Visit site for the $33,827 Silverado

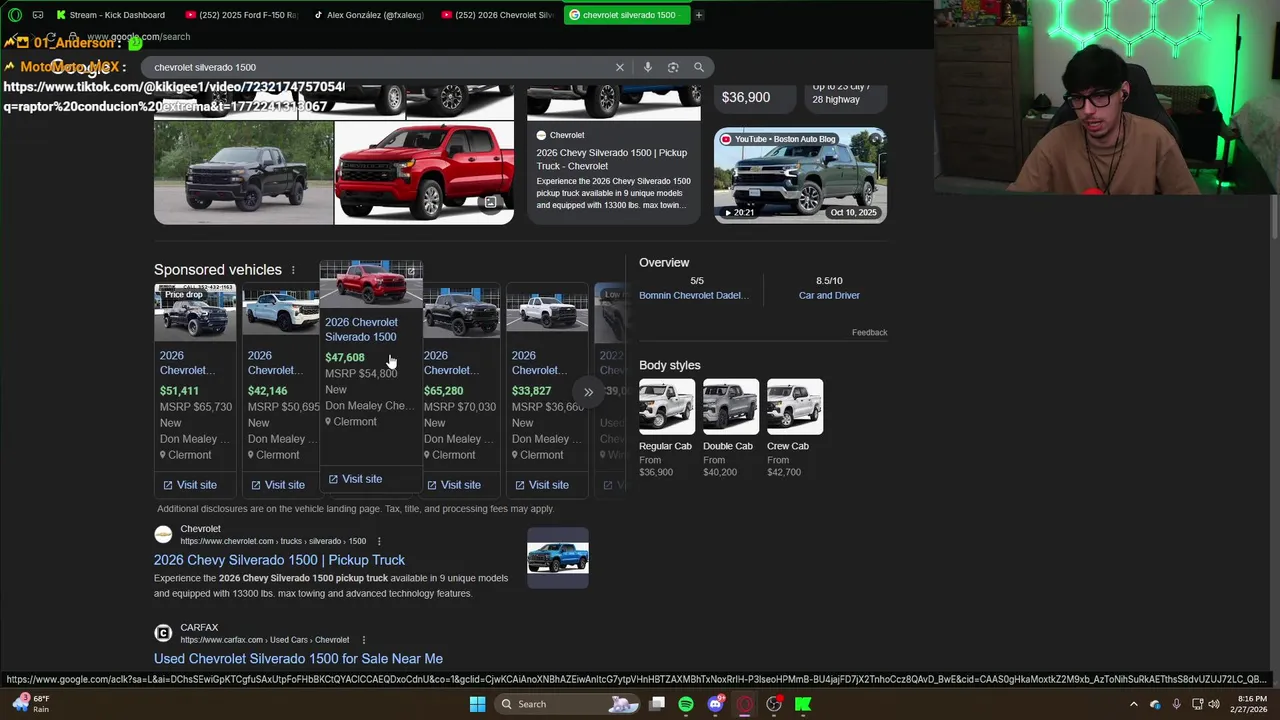pos(542,485)
